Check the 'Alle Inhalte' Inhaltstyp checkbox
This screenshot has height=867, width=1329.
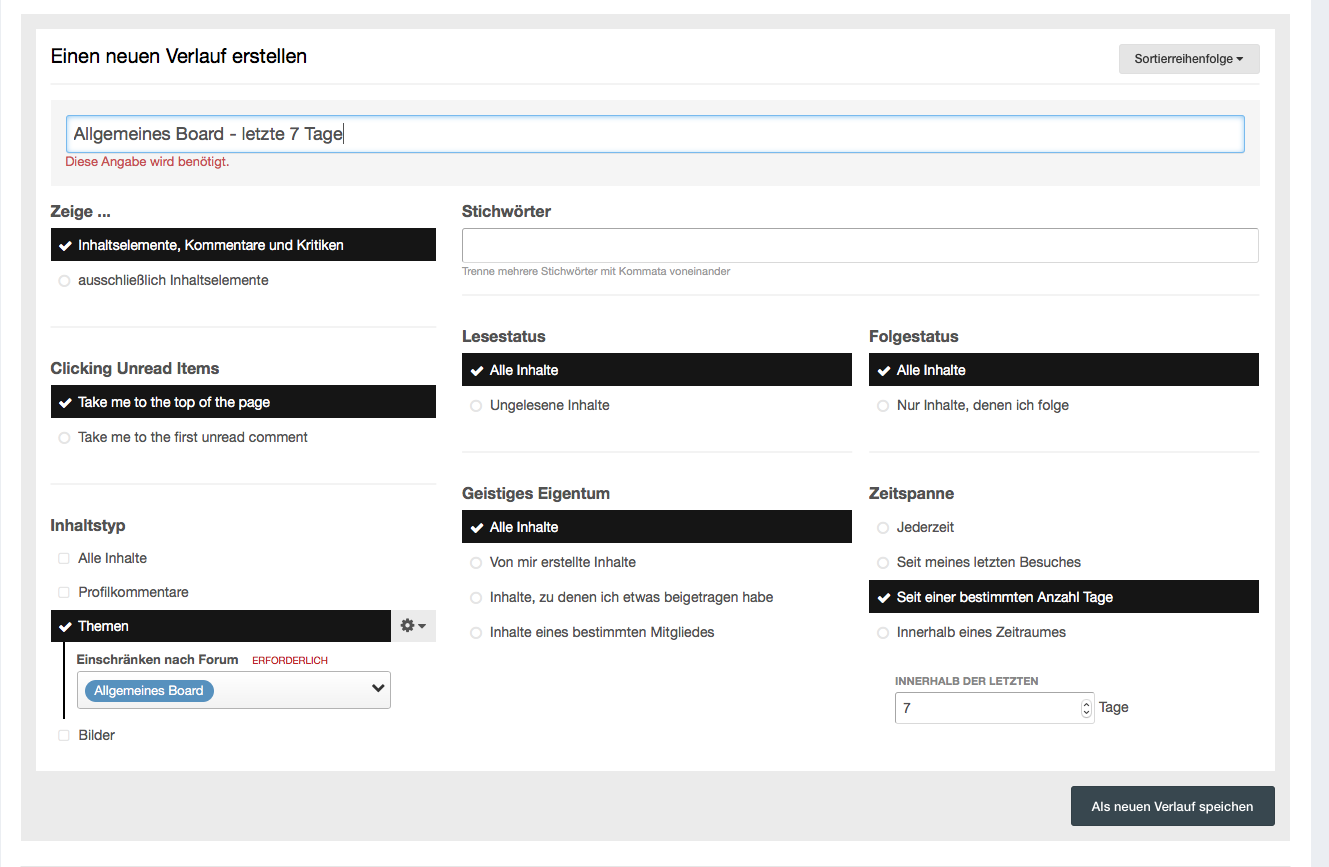[65, 559]
